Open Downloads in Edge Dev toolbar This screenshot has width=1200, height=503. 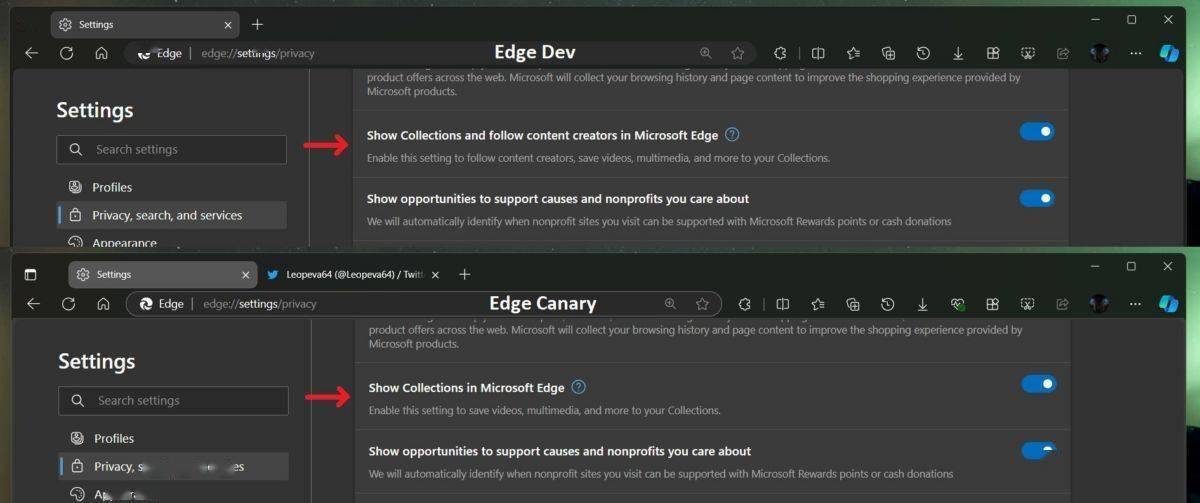958,53
